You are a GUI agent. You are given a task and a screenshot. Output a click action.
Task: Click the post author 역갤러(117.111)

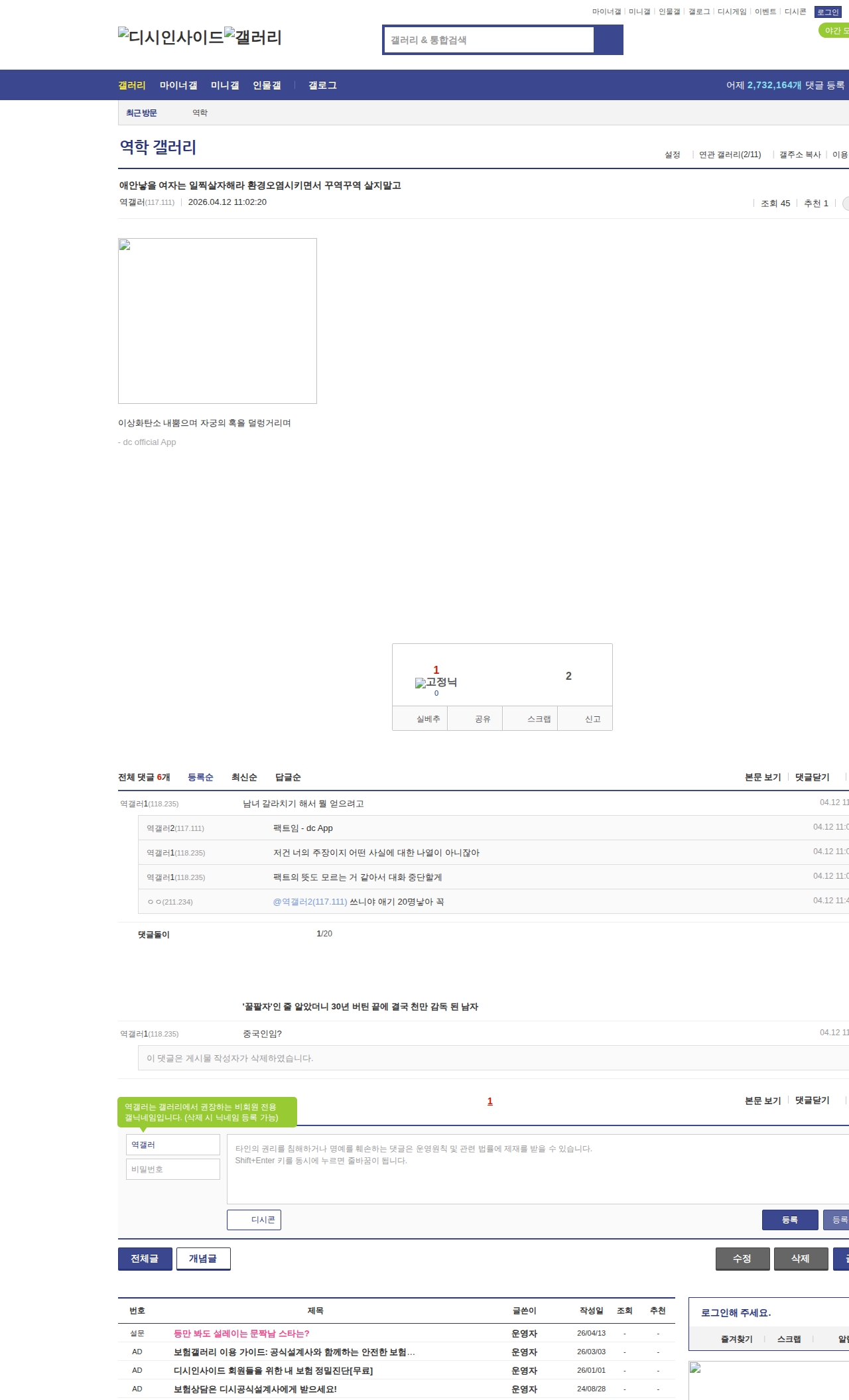click(x=147, y=202)
